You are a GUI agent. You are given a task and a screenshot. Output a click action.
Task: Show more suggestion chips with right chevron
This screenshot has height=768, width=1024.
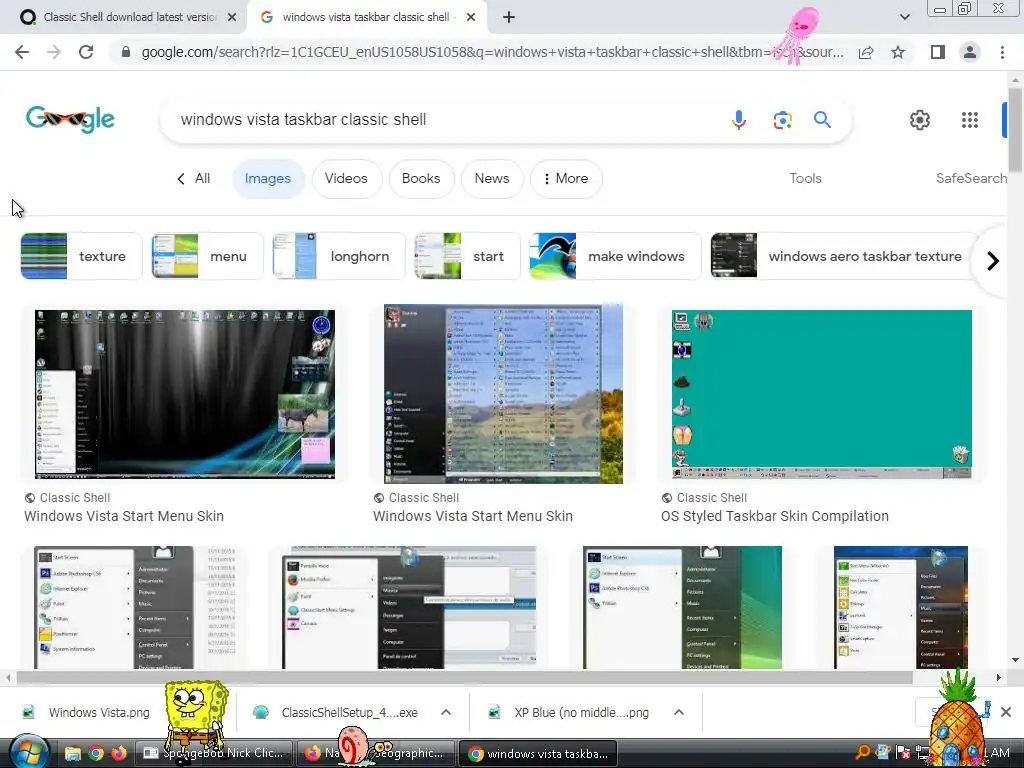(x=993, y=261)
